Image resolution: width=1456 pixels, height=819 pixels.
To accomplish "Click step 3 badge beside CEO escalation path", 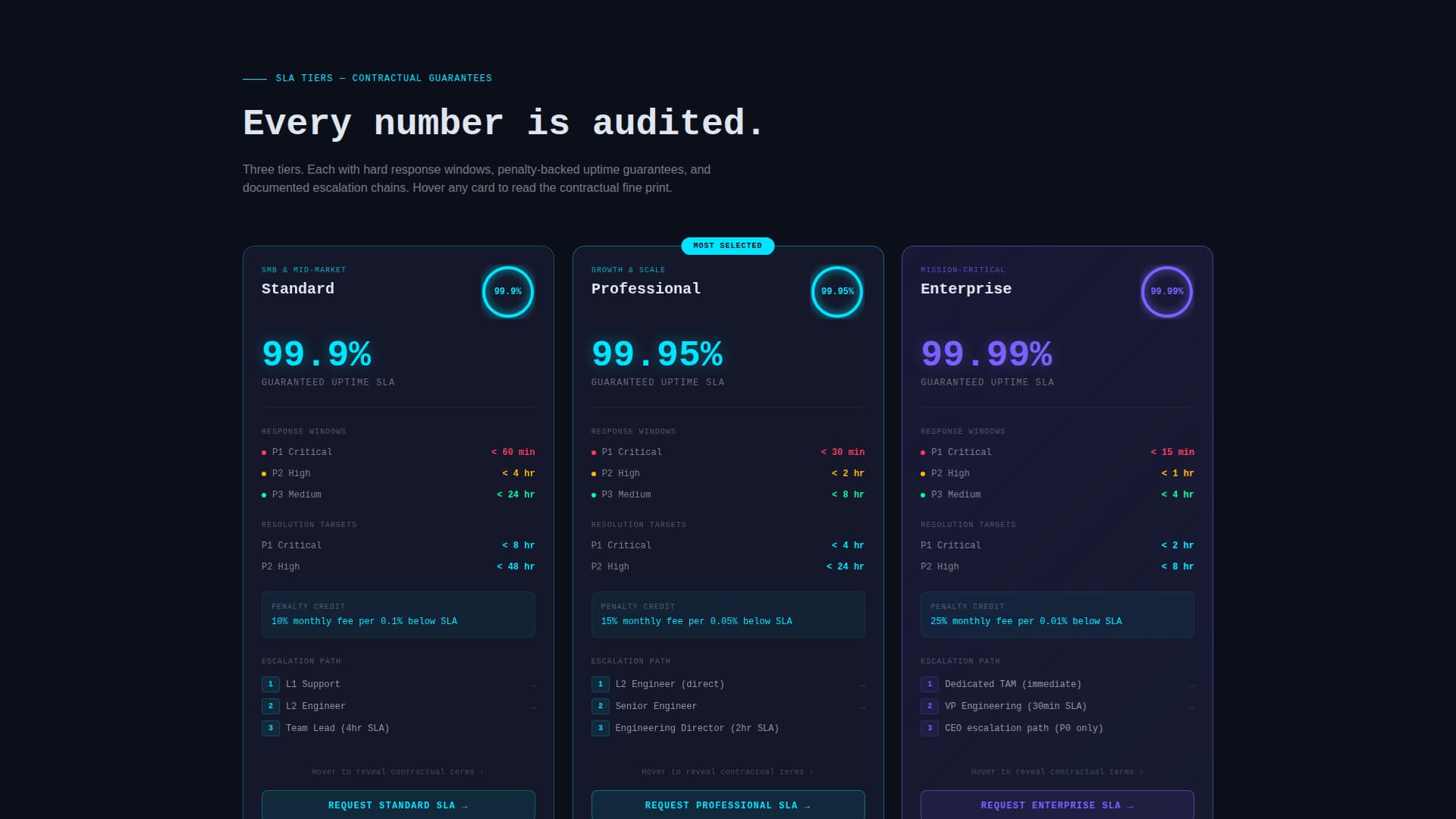I will [x=929, y=728].
